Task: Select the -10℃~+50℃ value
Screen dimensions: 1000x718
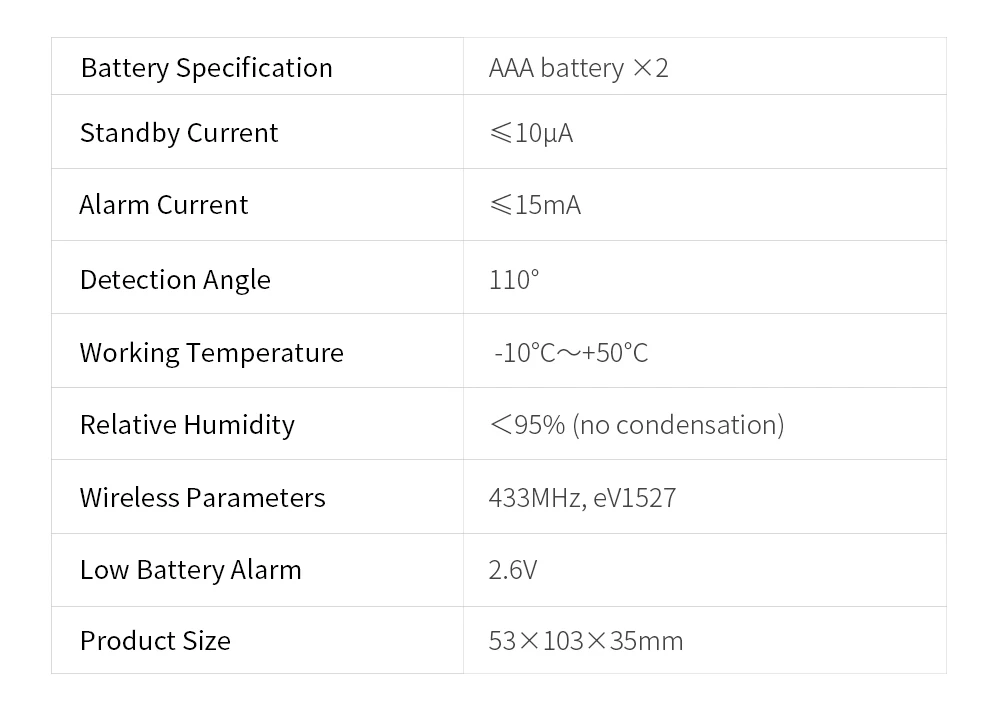Action: [571, 353]
